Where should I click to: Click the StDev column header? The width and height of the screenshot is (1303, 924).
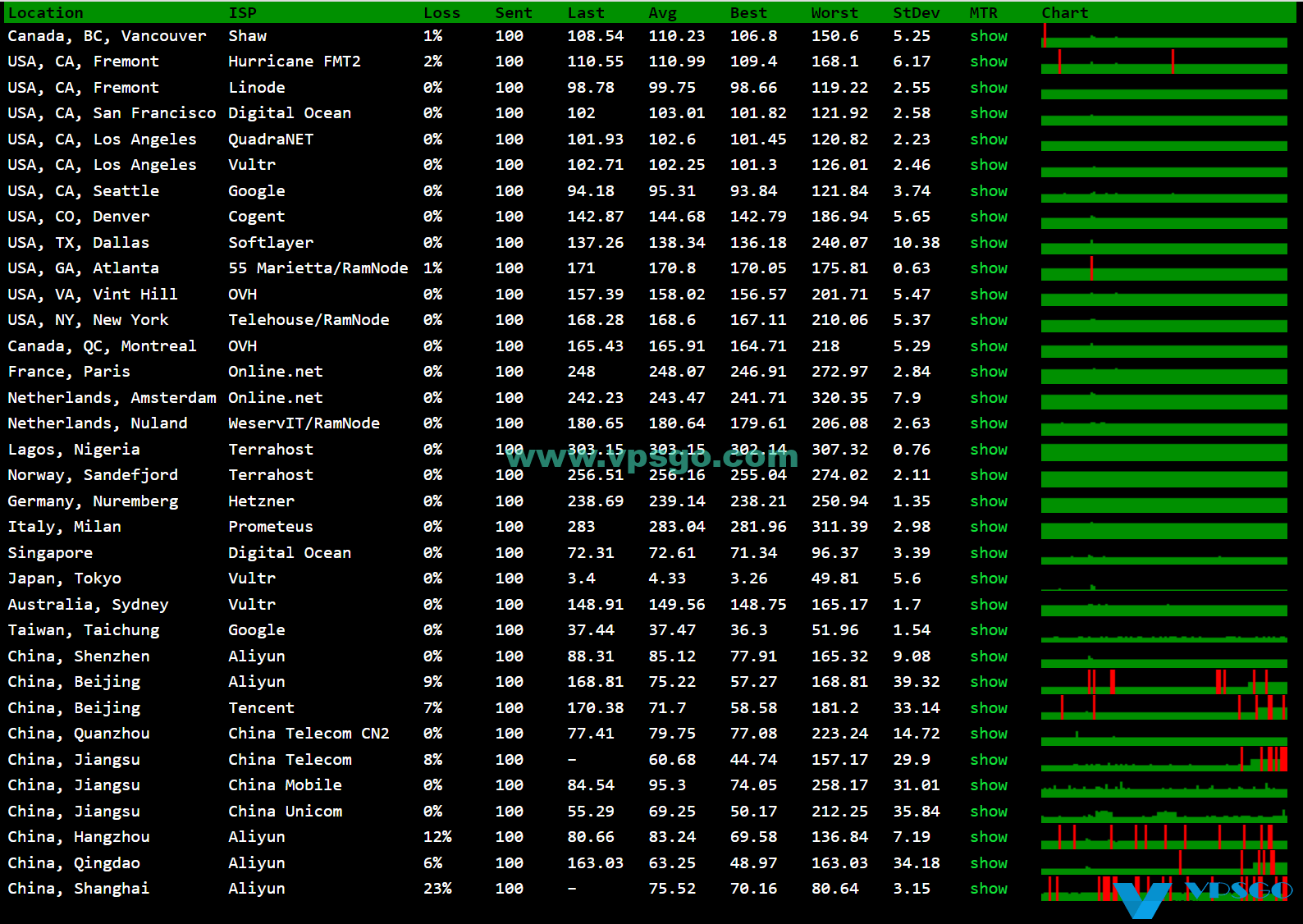click(917, 13)
